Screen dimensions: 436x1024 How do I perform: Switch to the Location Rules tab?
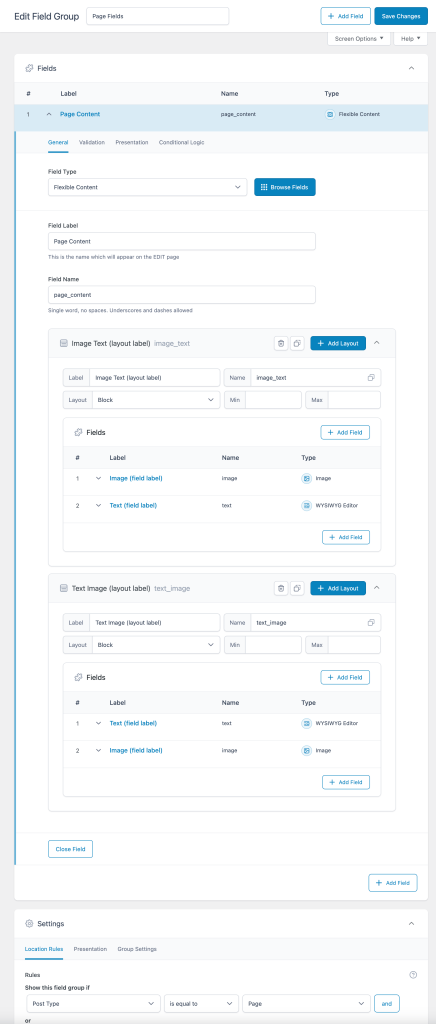tap(44, 948)
